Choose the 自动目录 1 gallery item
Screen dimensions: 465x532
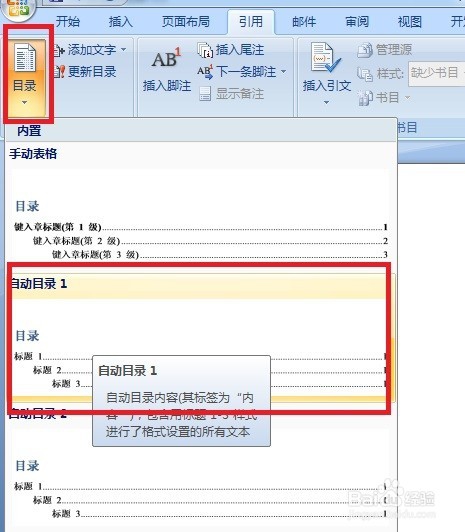(200, 338)
